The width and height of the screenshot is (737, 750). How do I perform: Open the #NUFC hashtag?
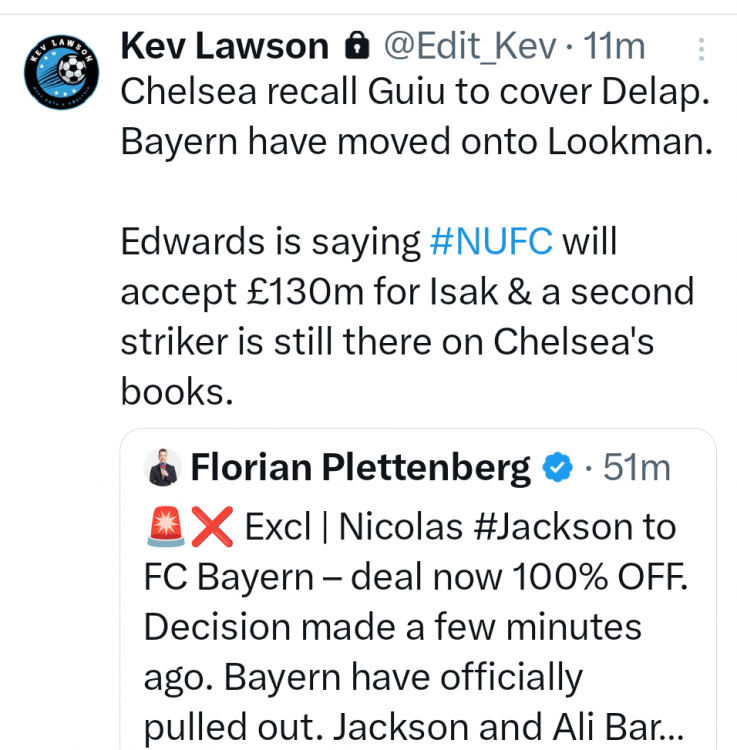click(490, 241)
